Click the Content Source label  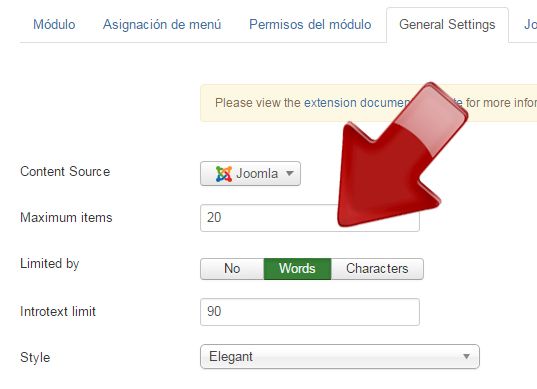pyautogui.click(x=65, y=172)
